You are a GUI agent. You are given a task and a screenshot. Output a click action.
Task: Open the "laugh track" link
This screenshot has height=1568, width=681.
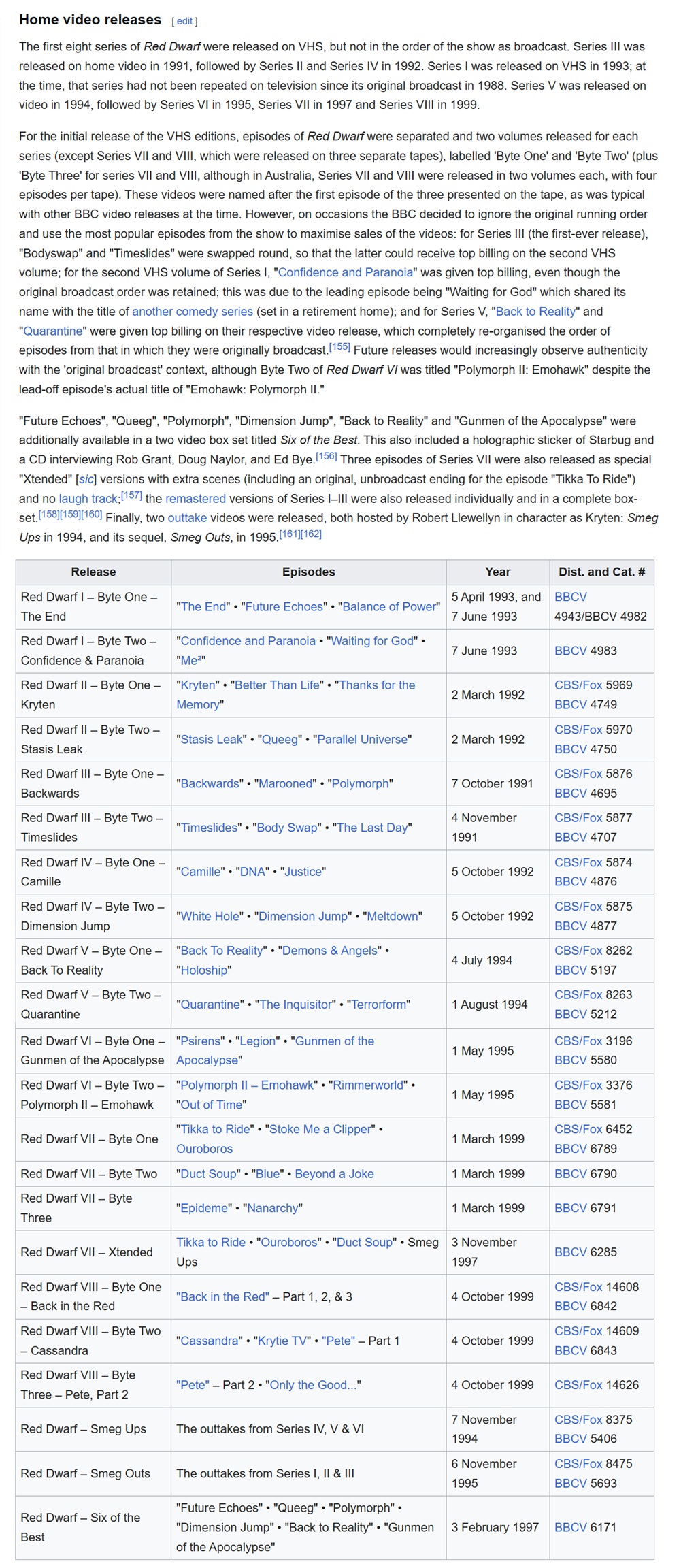pyautogui.click(x=88, y=499)
